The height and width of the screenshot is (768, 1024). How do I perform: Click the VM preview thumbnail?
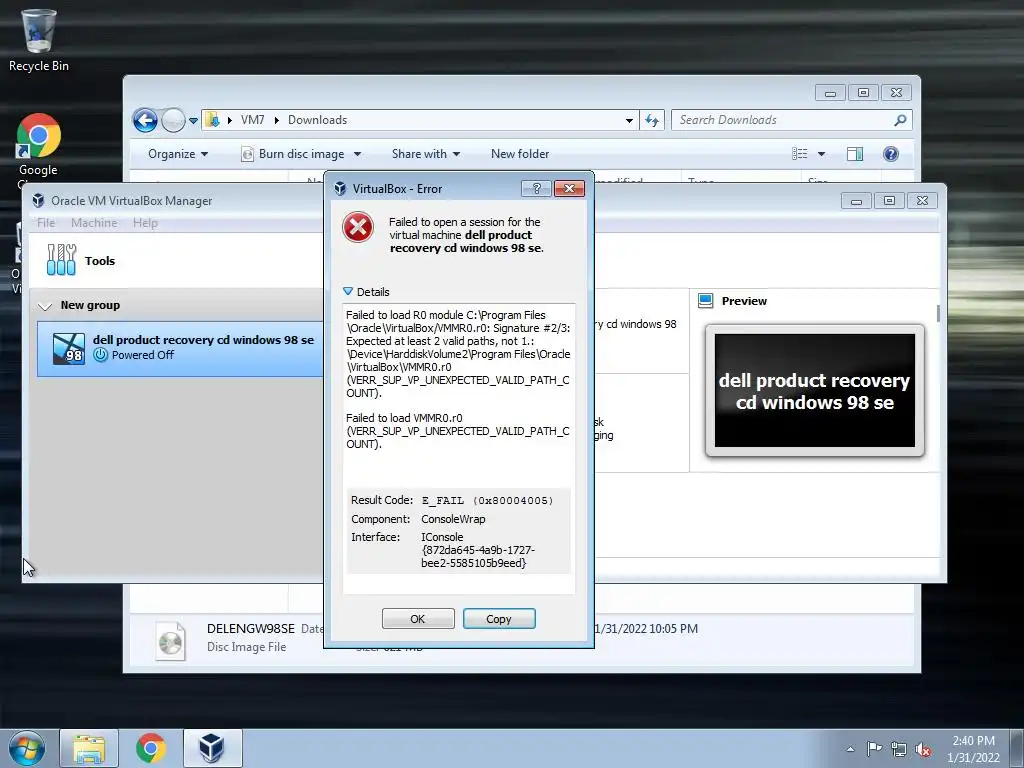(814, 391)
